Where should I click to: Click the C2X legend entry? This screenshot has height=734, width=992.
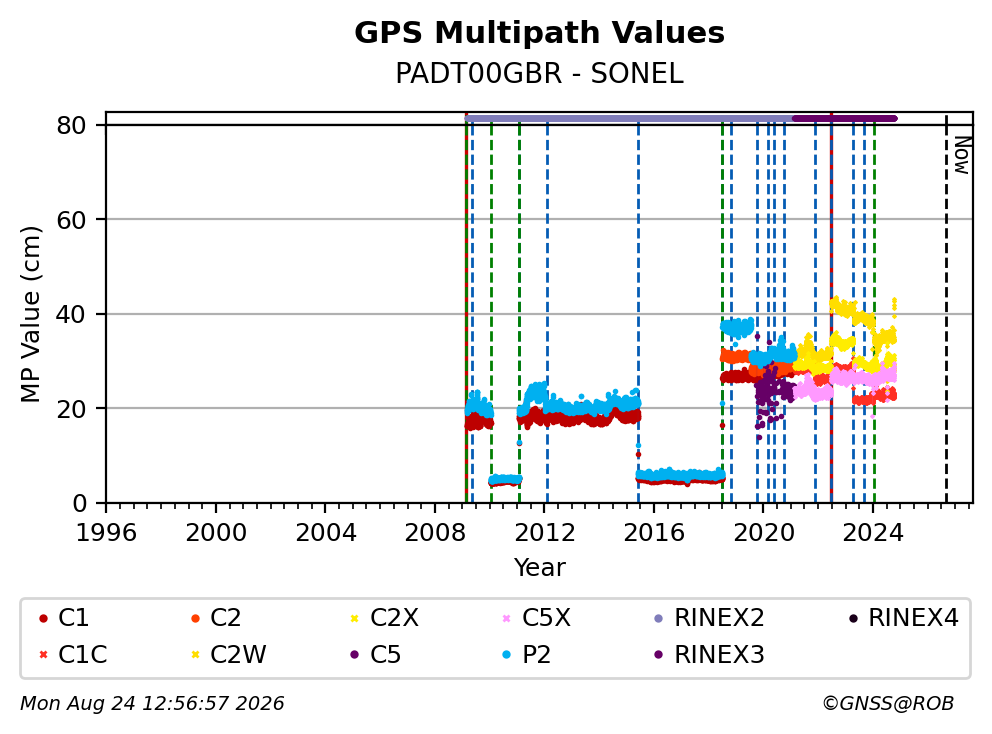click(x=385, y=618)
